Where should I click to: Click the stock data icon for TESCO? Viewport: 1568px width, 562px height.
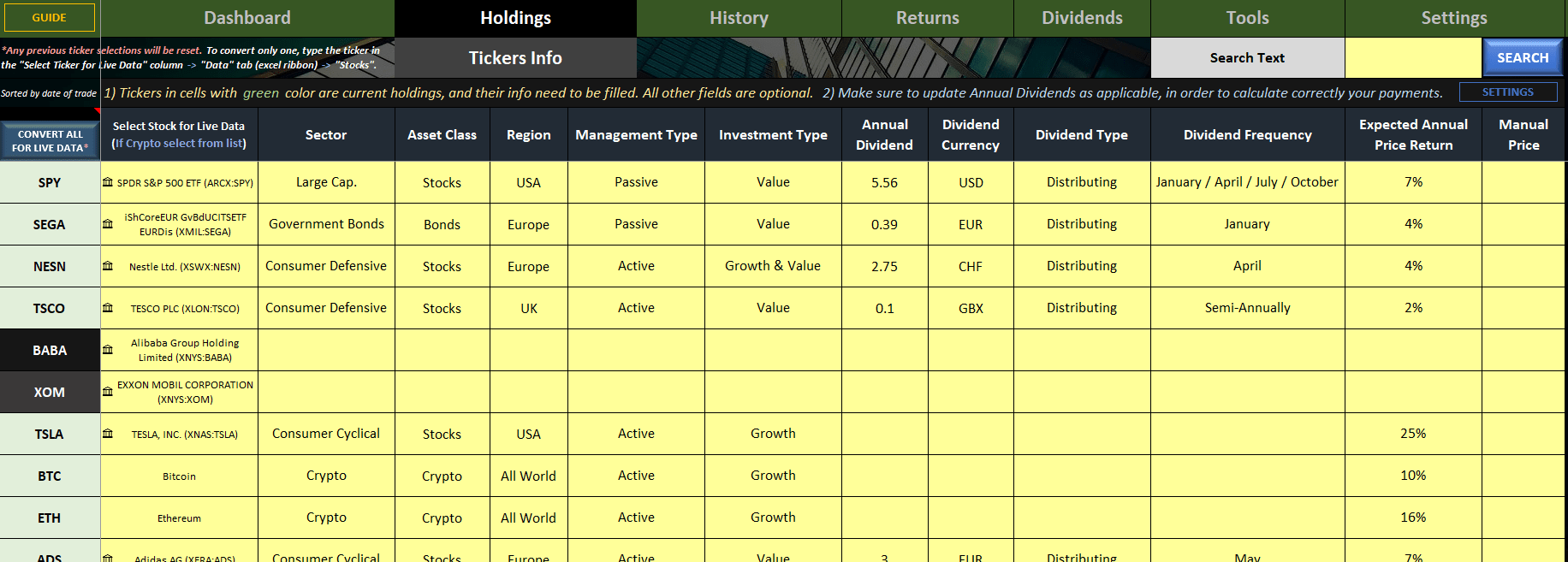[x=108, y=308]
